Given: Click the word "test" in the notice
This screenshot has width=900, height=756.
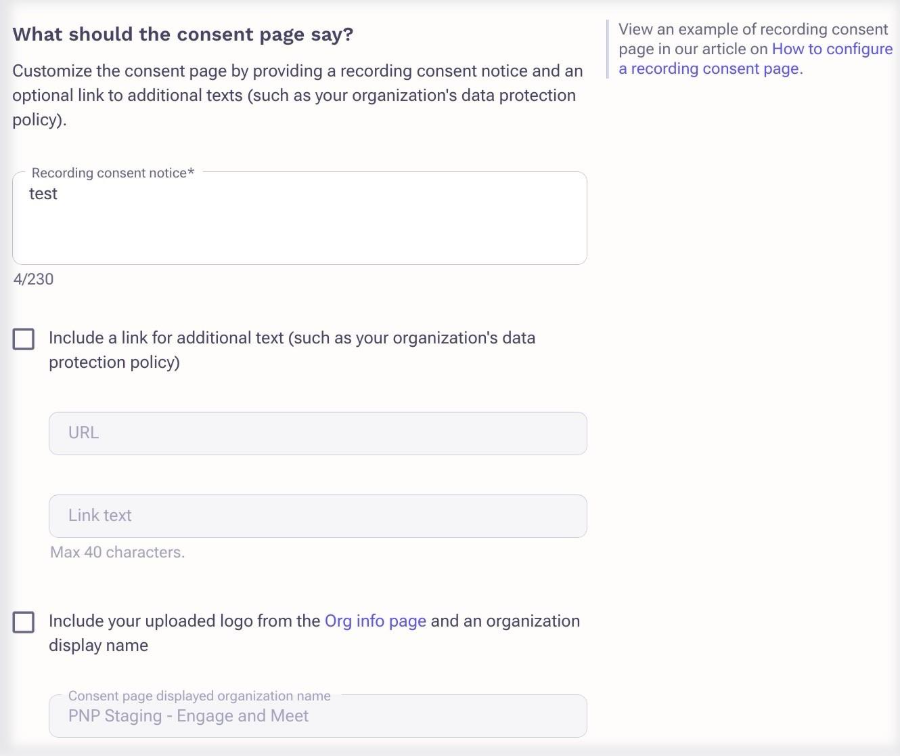Looking at the screenshot, I should point(43,194).
